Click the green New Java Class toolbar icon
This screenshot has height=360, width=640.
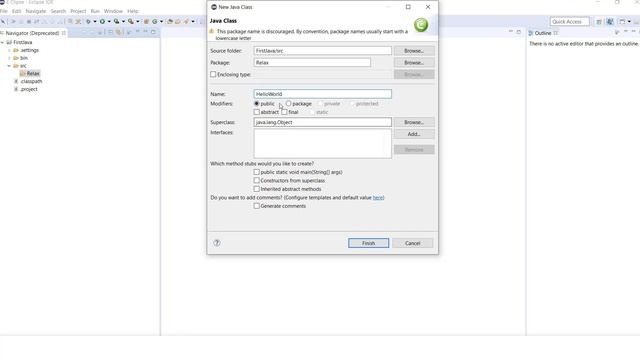[x=155, y=21]
